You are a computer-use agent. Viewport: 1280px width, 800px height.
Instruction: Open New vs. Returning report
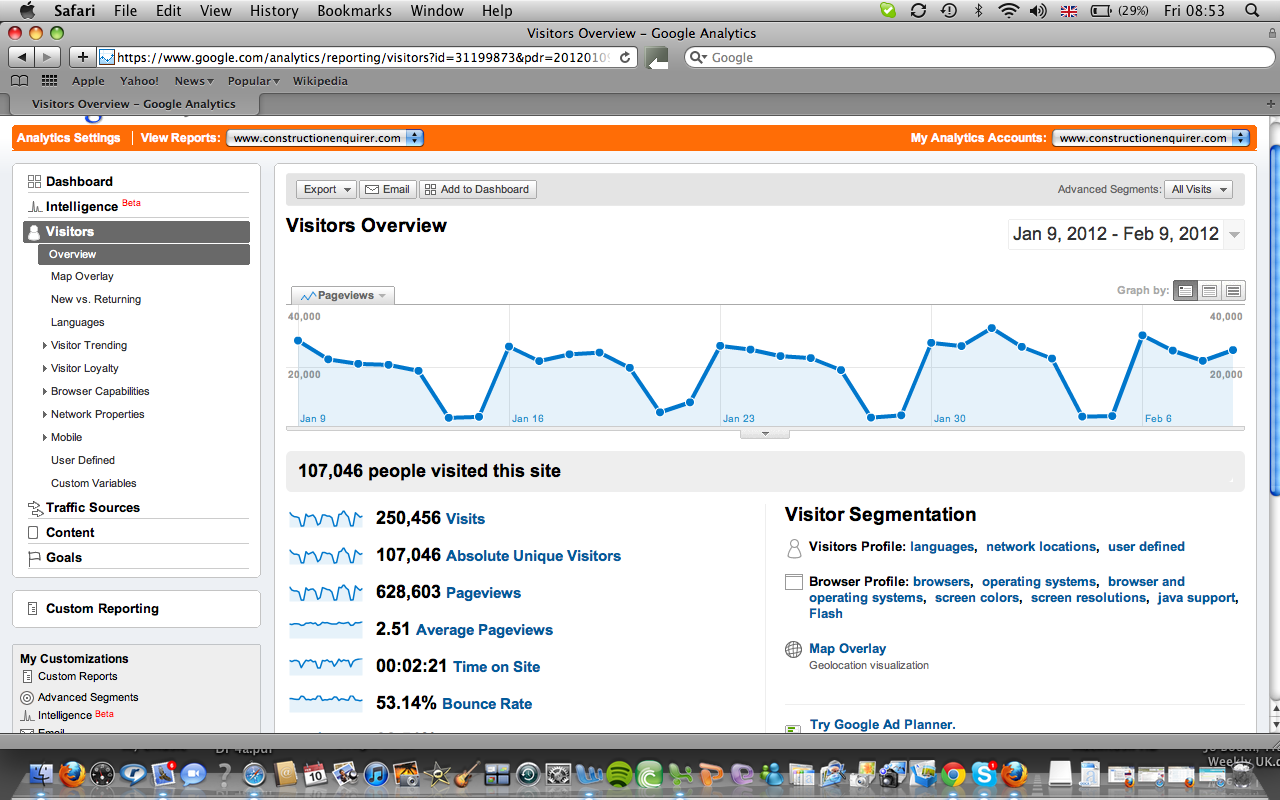click(x=96, y=300)
